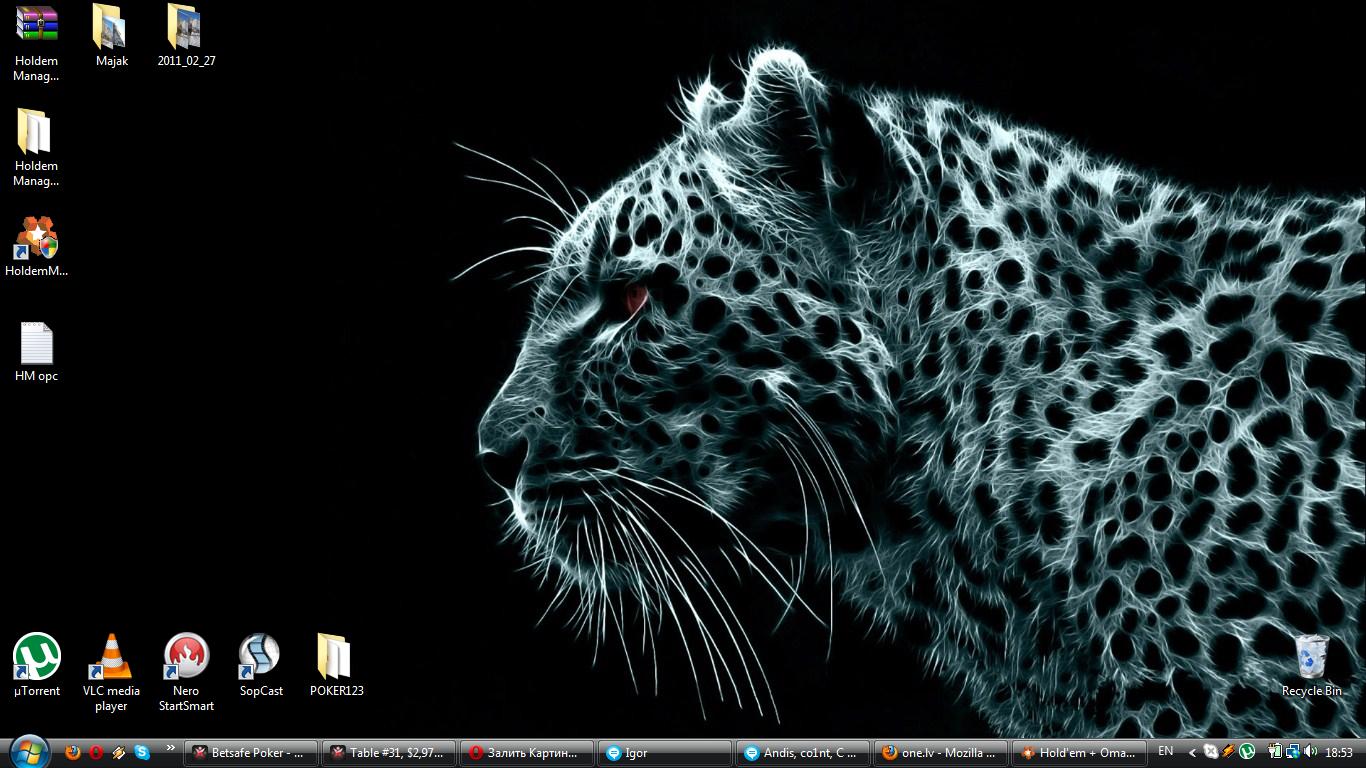
Task: Open the taskbar clock showing 18:53
Action: [1339, 752]
